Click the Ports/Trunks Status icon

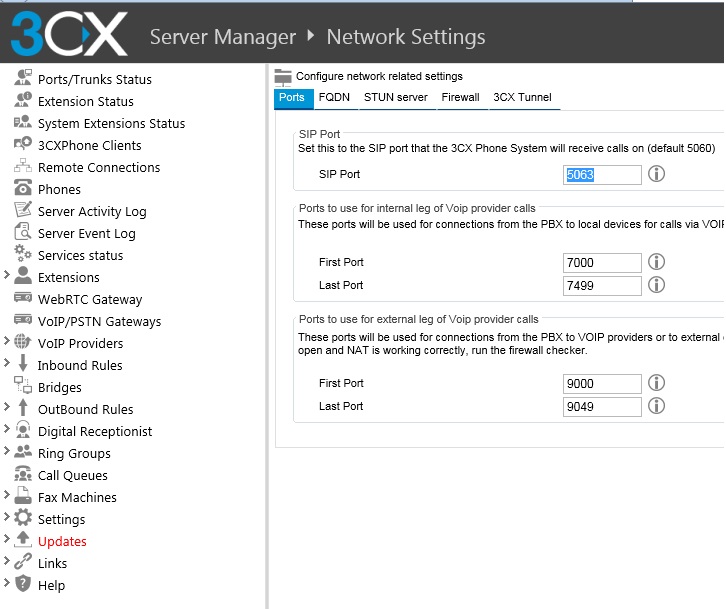[23, 77]
